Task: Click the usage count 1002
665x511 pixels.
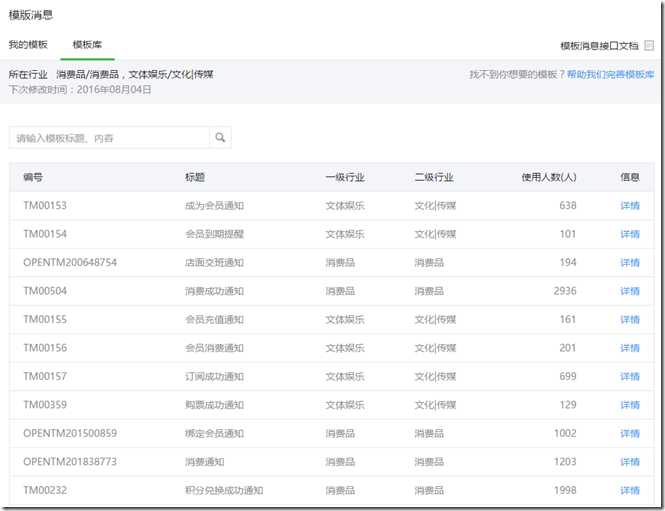Action: point(565,433)
